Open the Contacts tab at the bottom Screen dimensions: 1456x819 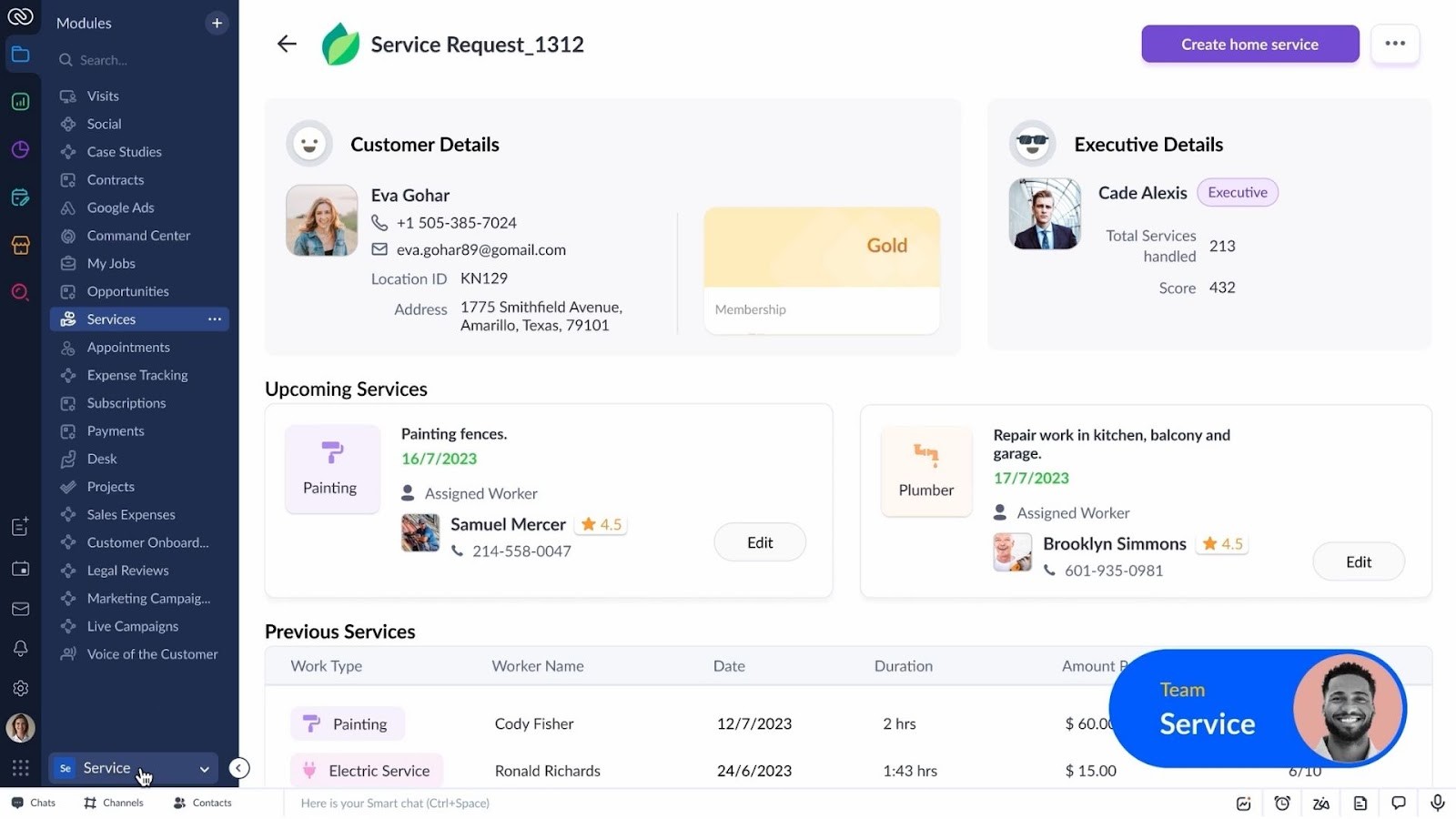202,803
